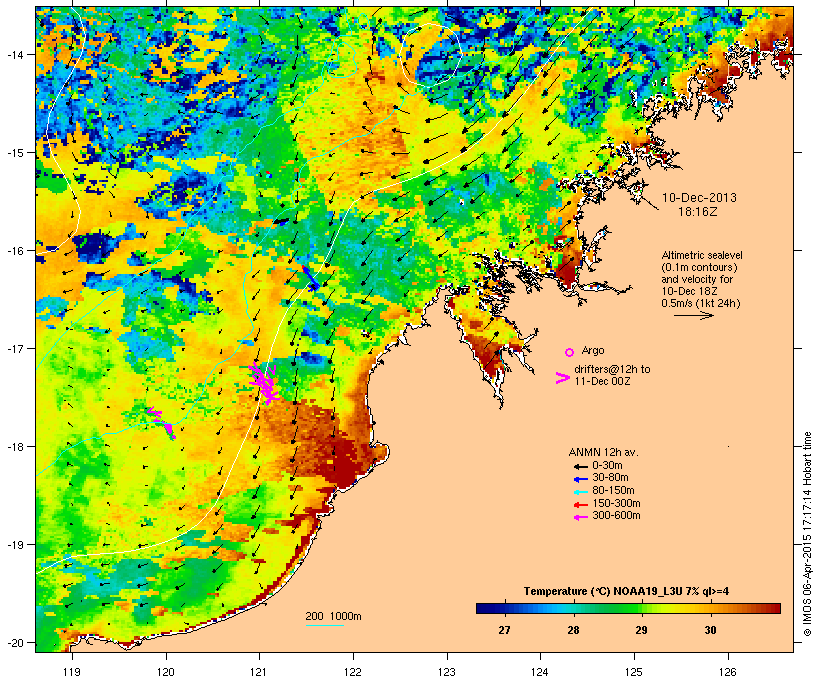Click the red 150-300m arrow legend symbol
This screenshot has height=680, width=820.
point(580,504)
